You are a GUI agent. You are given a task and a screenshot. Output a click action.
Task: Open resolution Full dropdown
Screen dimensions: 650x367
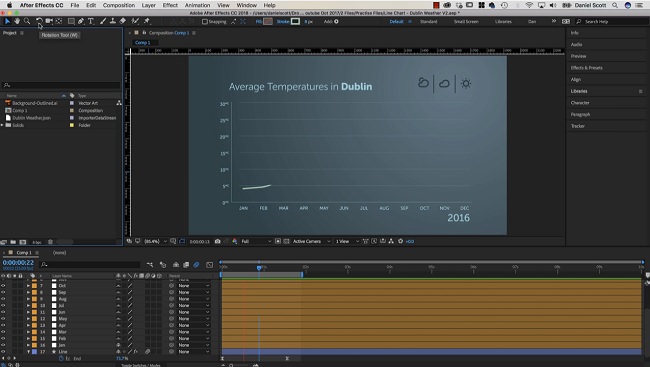pos(256,241)
